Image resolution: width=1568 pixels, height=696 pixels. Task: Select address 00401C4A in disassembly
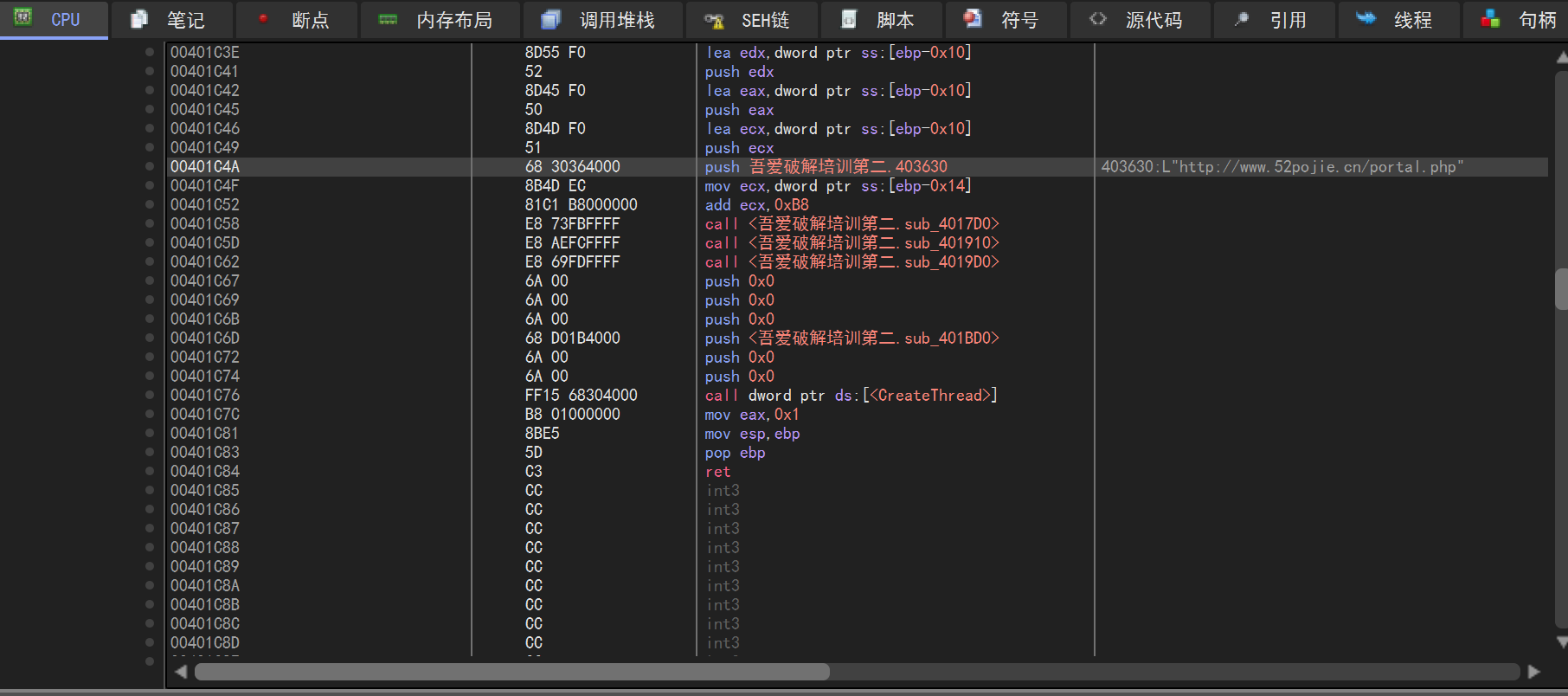(x=205, y=167)
